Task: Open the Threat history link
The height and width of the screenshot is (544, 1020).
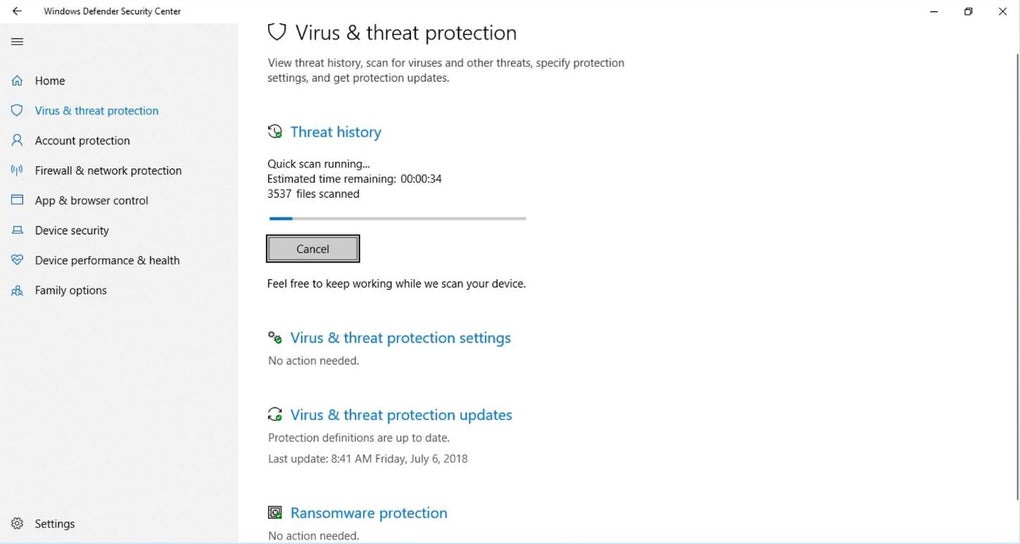Action: tap(335, 132)
